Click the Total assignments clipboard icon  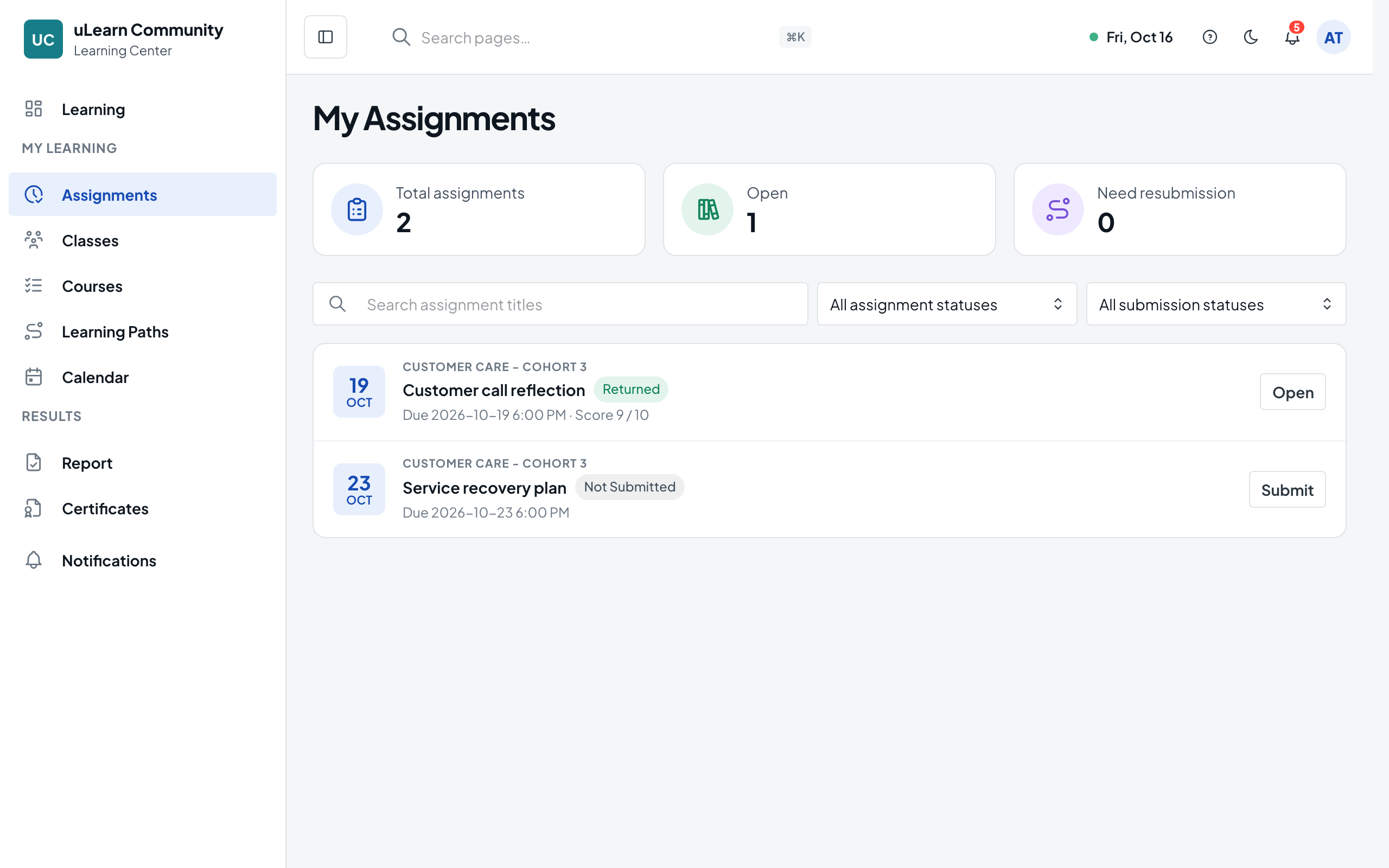pos(356,209)
